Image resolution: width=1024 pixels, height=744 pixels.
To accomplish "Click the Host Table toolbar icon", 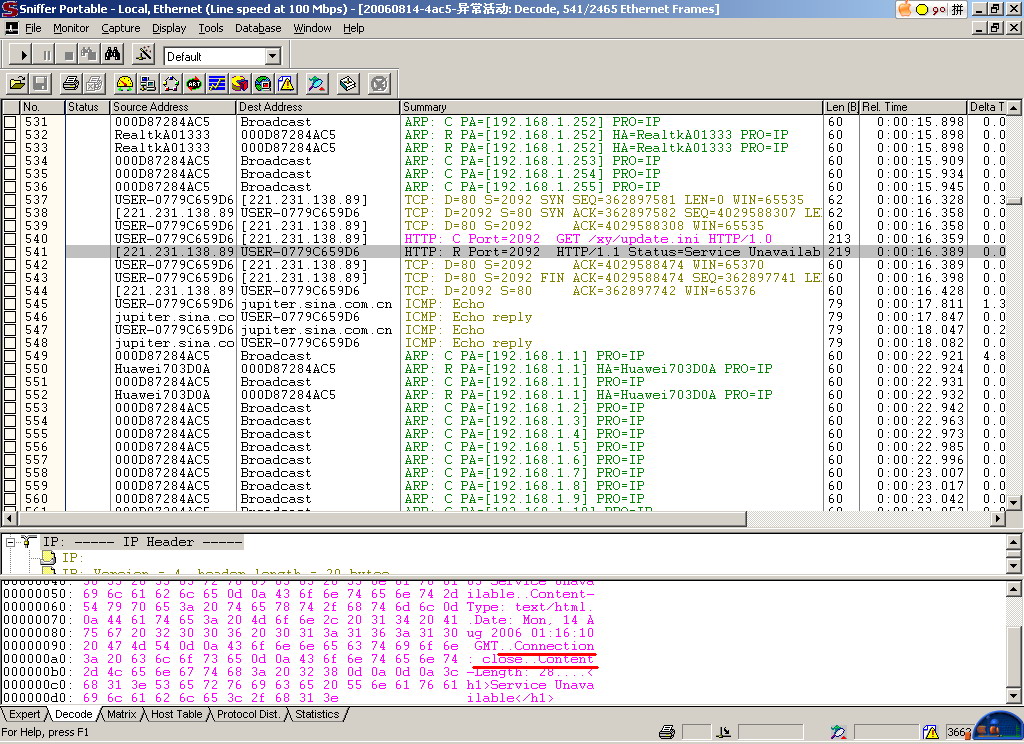I will (x=148, y=84).
